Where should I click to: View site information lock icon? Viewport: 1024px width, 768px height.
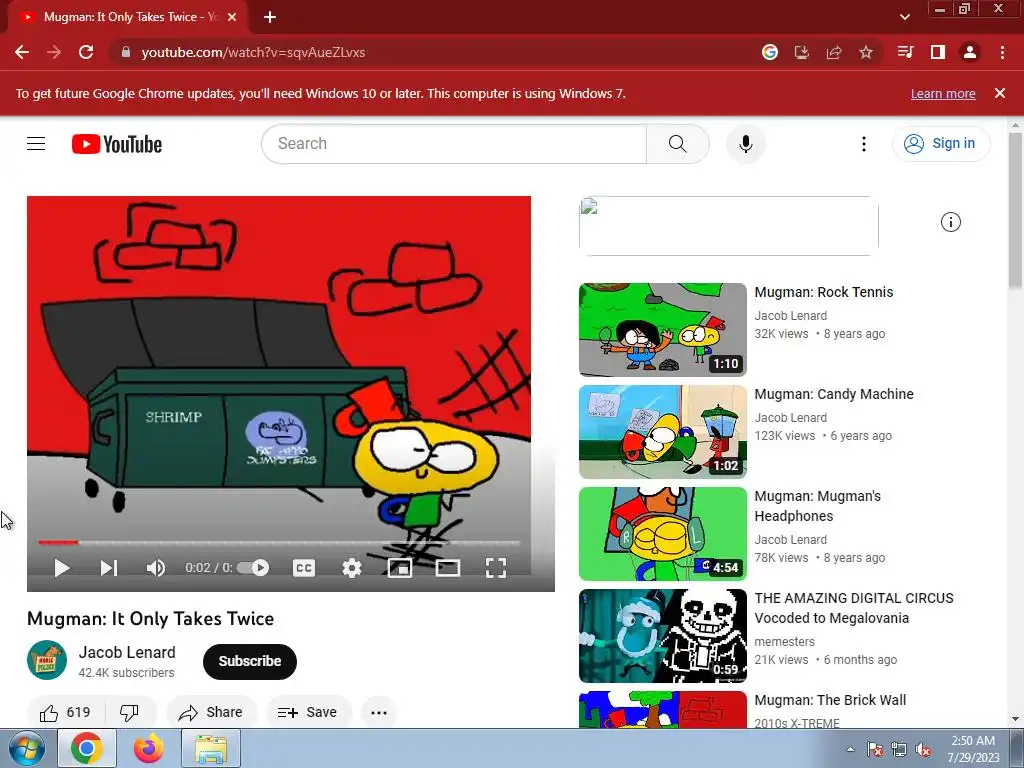click(125, 52)
